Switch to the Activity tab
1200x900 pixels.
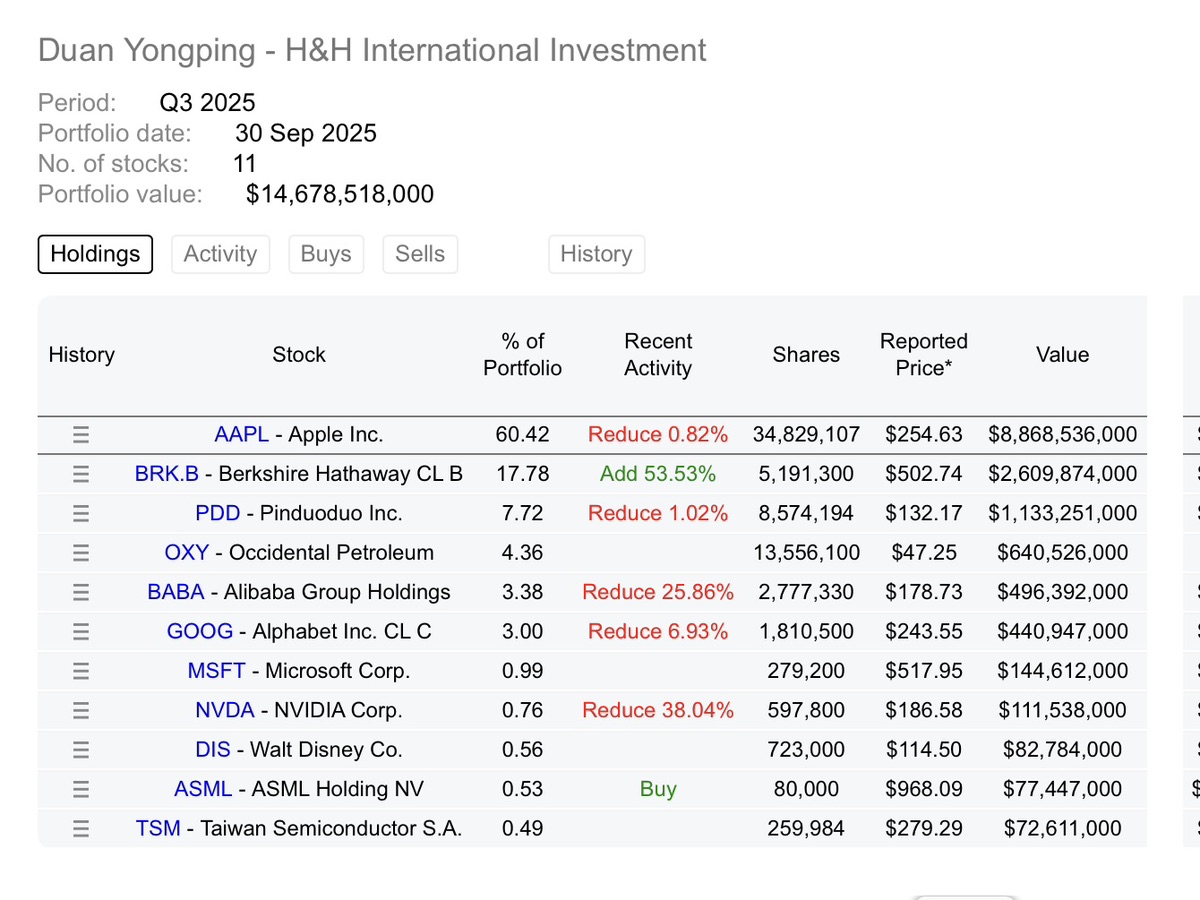(x=220, y=254)
